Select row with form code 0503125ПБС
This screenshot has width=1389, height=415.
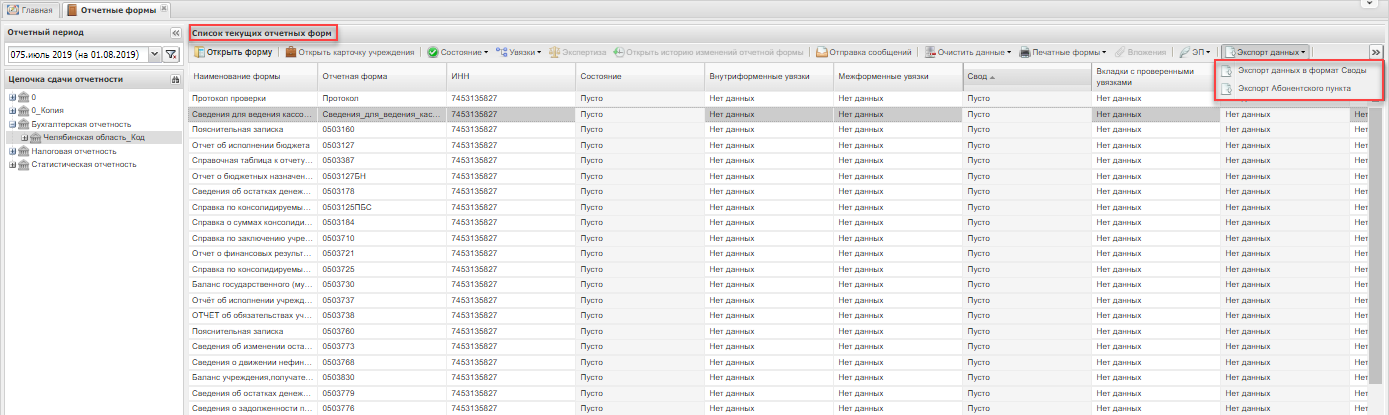(x=779, y=207)
